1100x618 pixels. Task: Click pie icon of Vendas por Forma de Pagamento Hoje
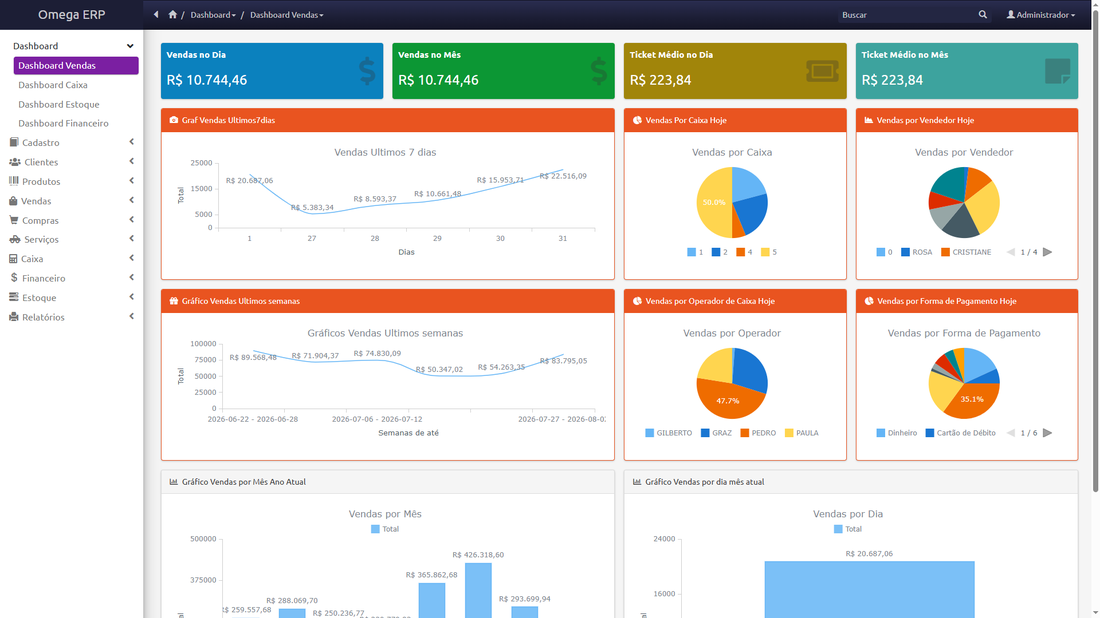(869, 301)
